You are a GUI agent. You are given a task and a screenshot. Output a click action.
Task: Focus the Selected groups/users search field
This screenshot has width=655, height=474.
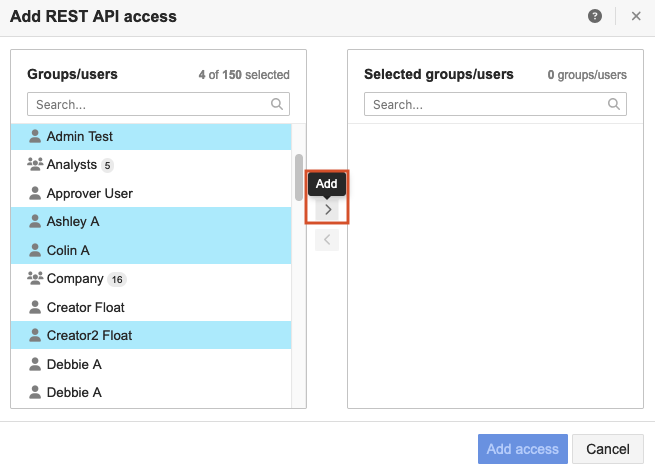(486, 104)
